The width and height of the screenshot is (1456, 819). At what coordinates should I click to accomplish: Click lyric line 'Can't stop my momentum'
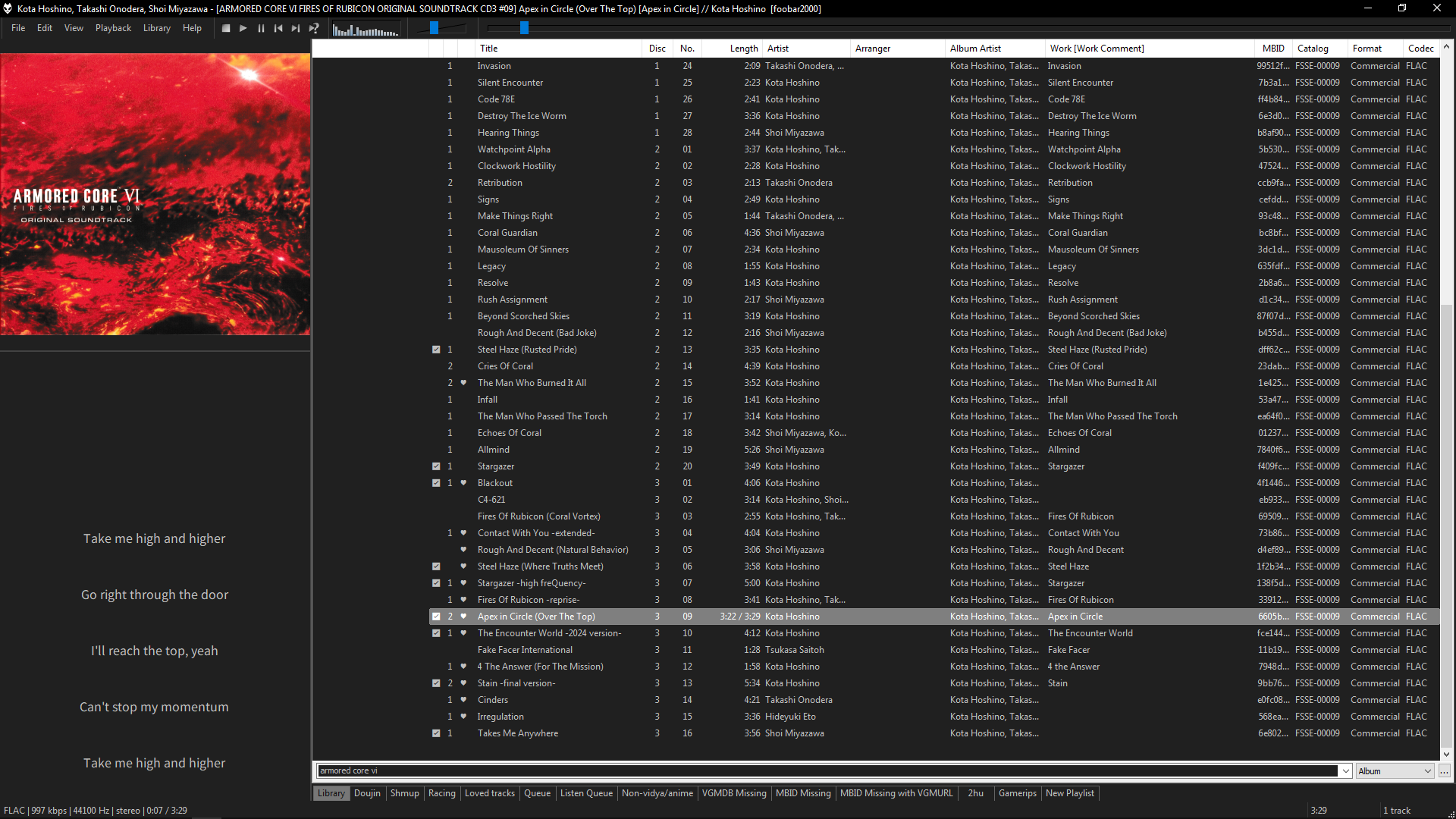tap(154, 707)
